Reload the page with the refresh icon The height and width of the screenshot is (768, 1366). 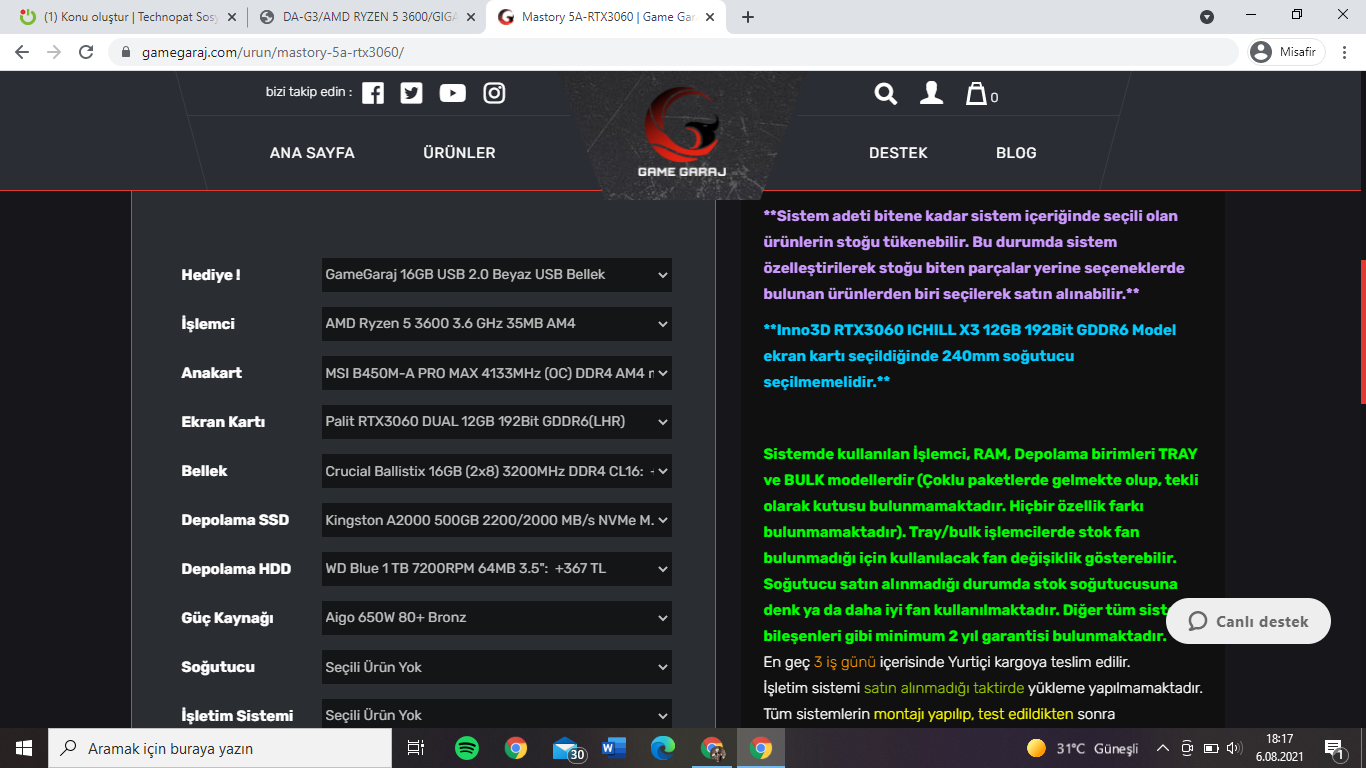(x=86, y=52)
